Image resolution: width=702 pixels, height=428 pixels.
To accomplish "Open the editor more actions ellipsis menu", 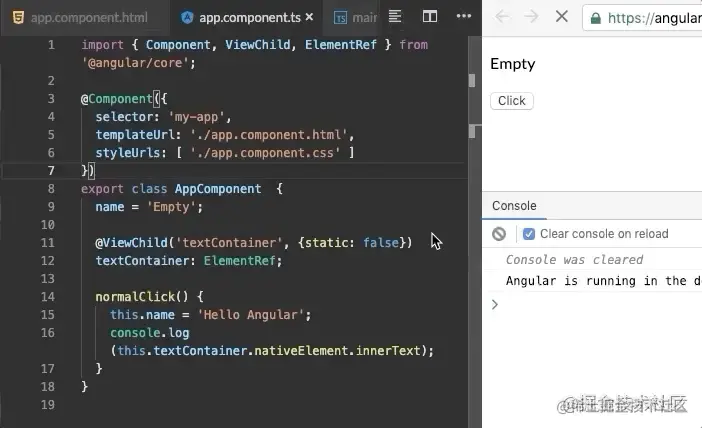I will 464,17.
